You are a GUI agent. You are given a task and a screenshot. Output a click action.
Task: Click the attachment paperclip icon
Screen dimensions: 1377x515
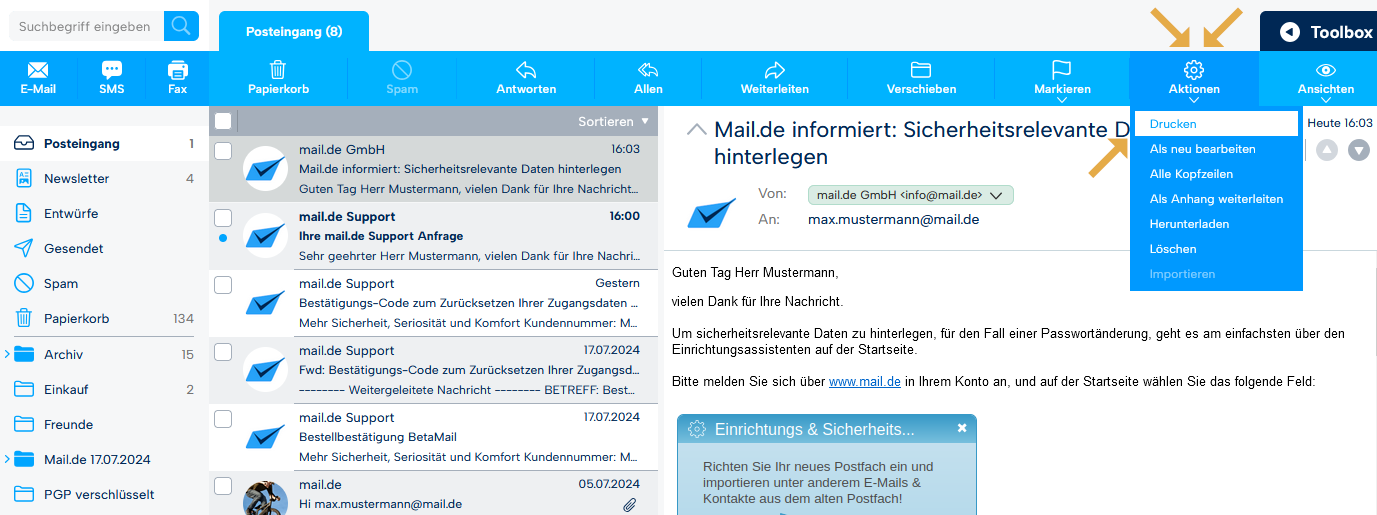pos(630,505)
